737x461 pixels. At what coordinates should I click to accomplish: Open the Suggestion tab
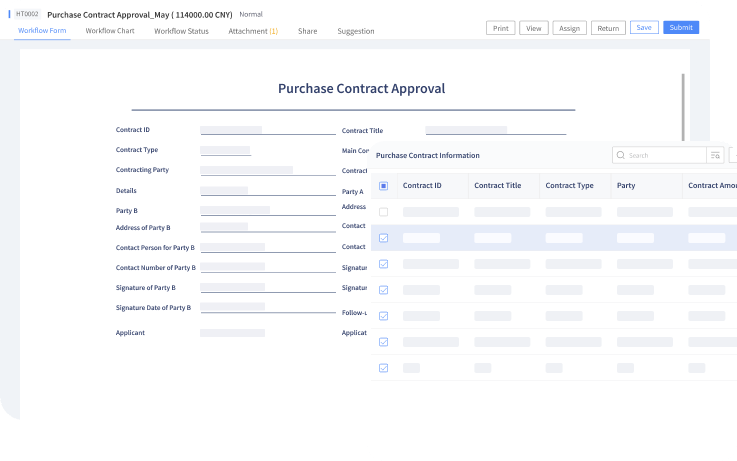pos(356,31)
